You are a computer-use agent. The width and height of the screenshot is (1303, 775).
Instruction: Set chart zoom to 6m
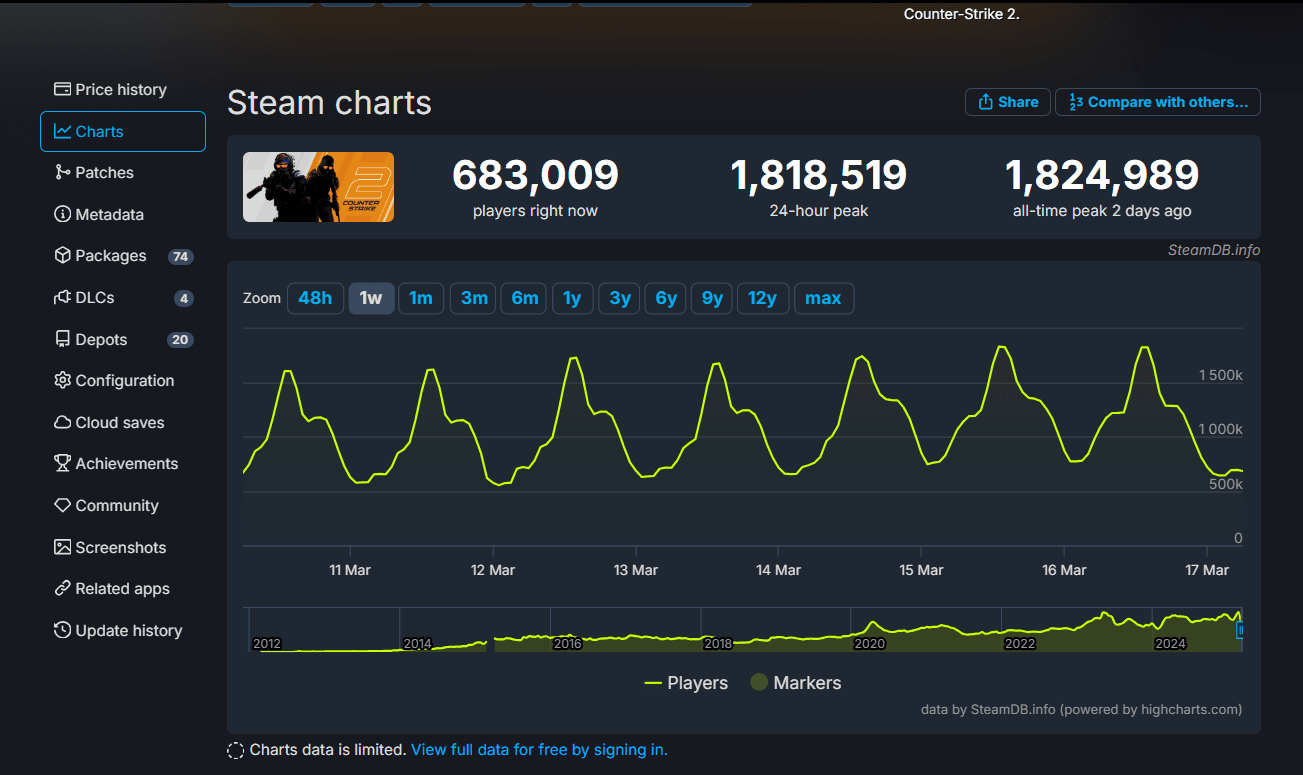point(525,298)
